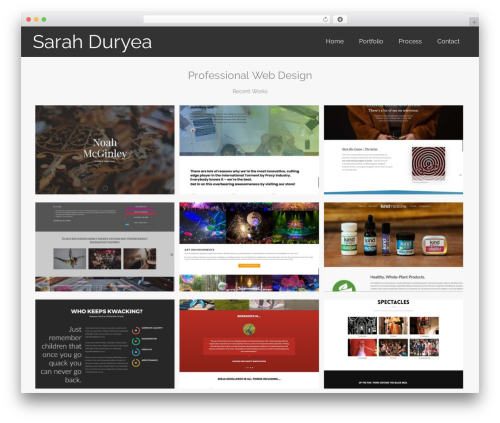Screen dimensions: 500x423
Task: Open the gray site with three photos thumbnail
Action: coord(105,247)
